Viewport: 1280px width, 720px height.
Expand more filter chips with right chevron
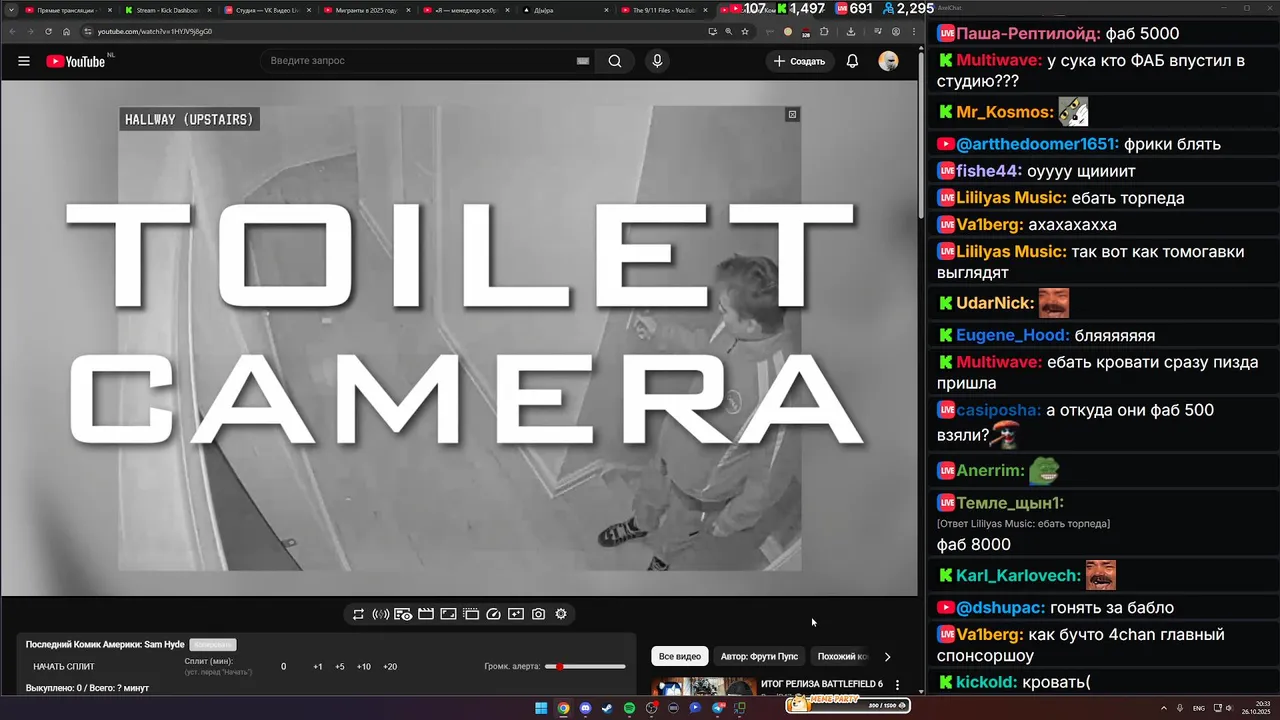tap(887, 657)
